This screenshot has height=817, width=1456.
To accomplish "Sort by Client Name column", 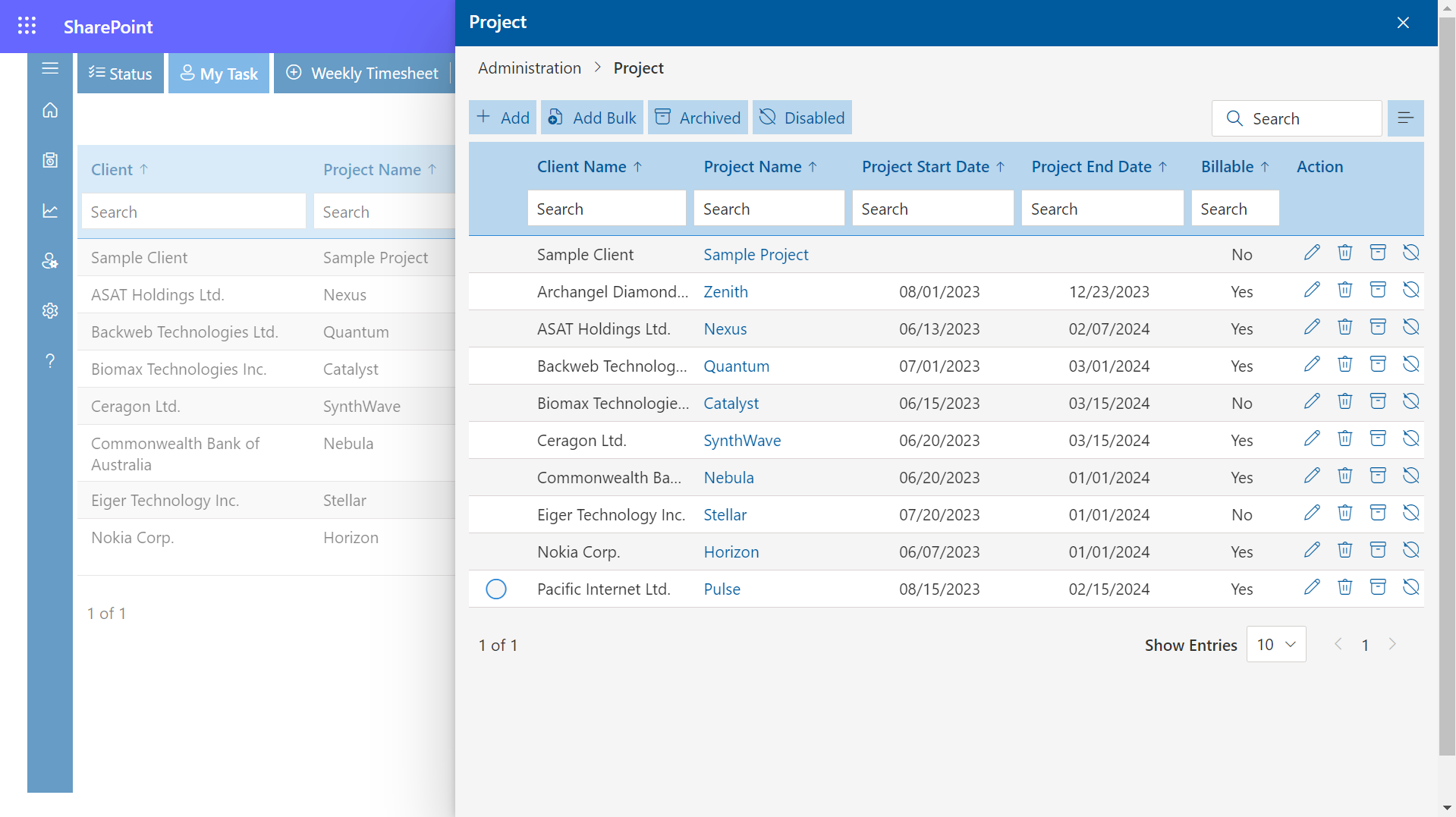I will 590,167.
